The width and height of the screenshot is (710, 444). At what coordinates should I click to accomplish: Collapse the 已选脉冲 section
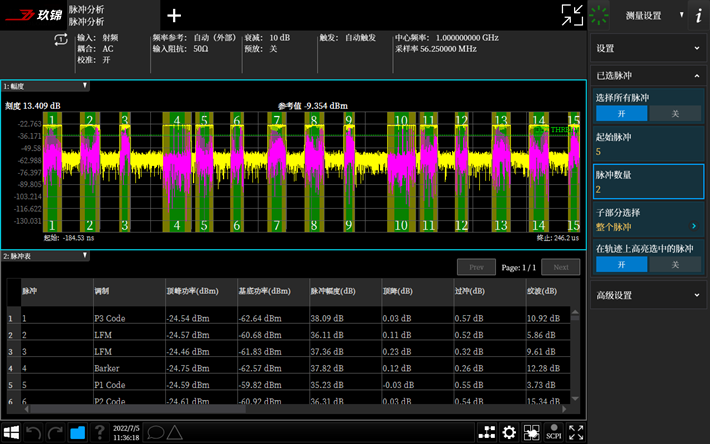click(x=648, y=76)
